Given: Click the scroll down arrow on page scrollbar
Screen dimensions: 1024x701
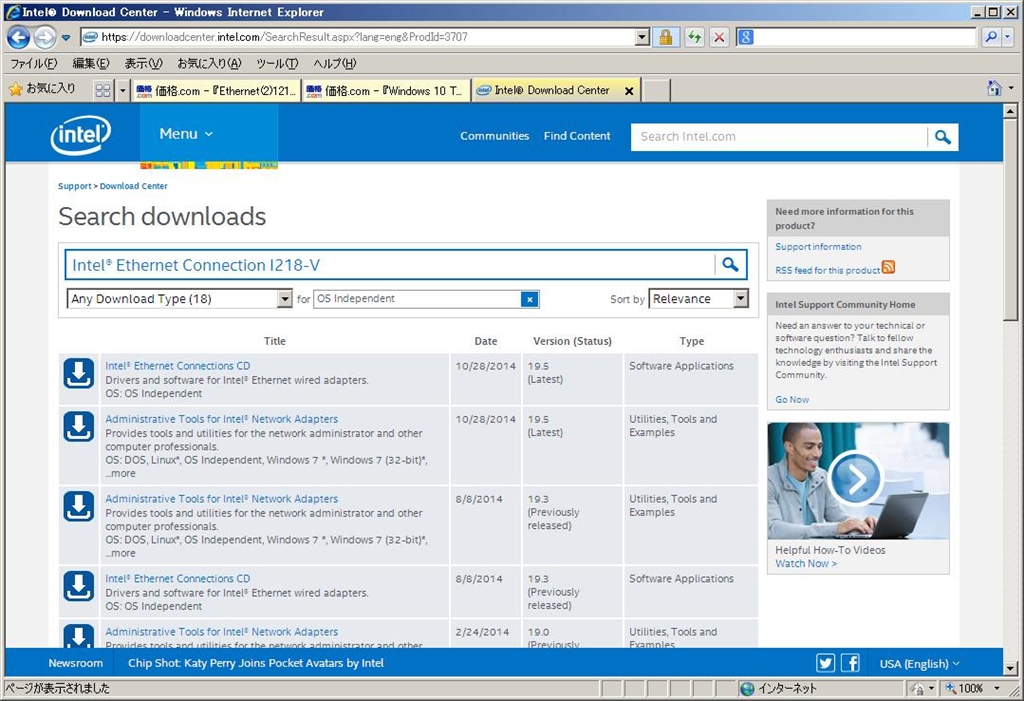Looking at the screenshot, I should pos(1010,668).
